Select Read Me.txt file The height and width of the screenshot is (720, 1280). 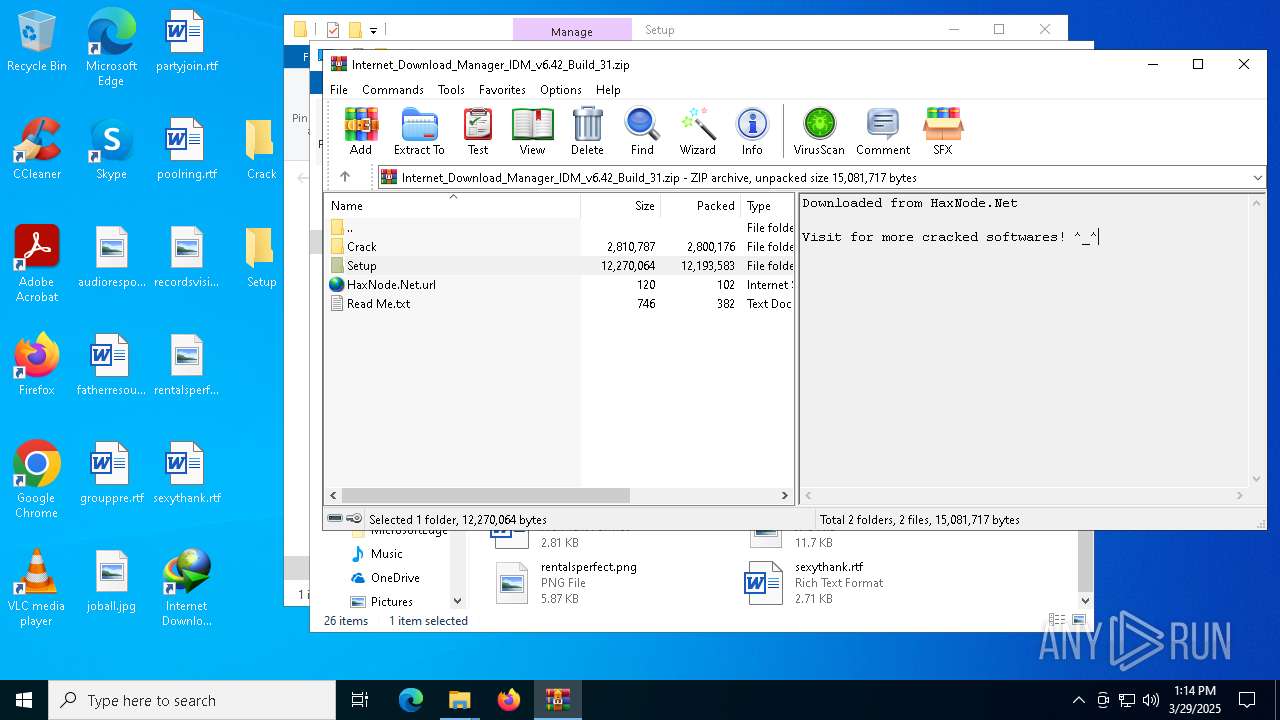click(x=559, y=304)
